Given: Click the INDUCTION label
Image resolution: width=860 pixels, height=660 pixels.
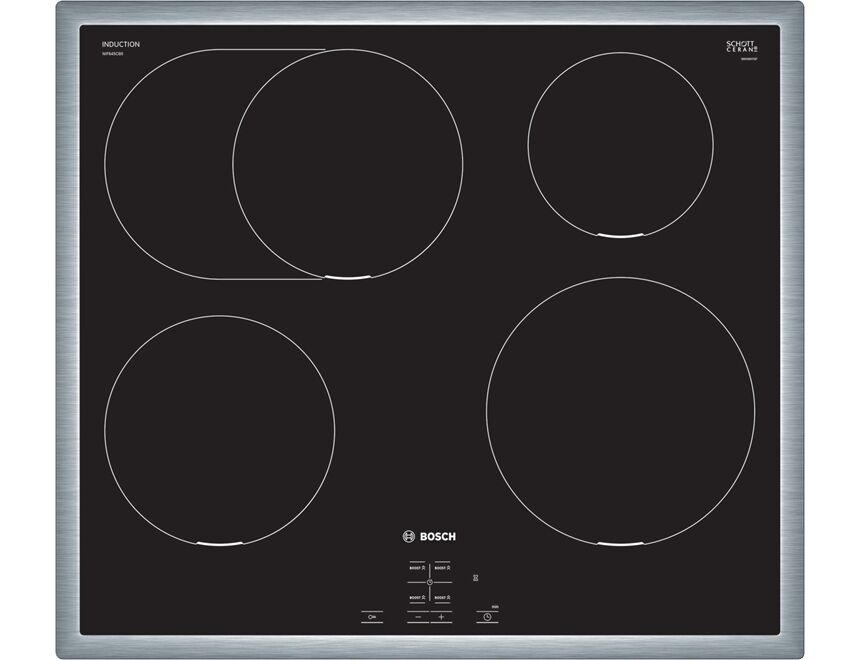Looking at the screenshot, I should coord(120,45).
